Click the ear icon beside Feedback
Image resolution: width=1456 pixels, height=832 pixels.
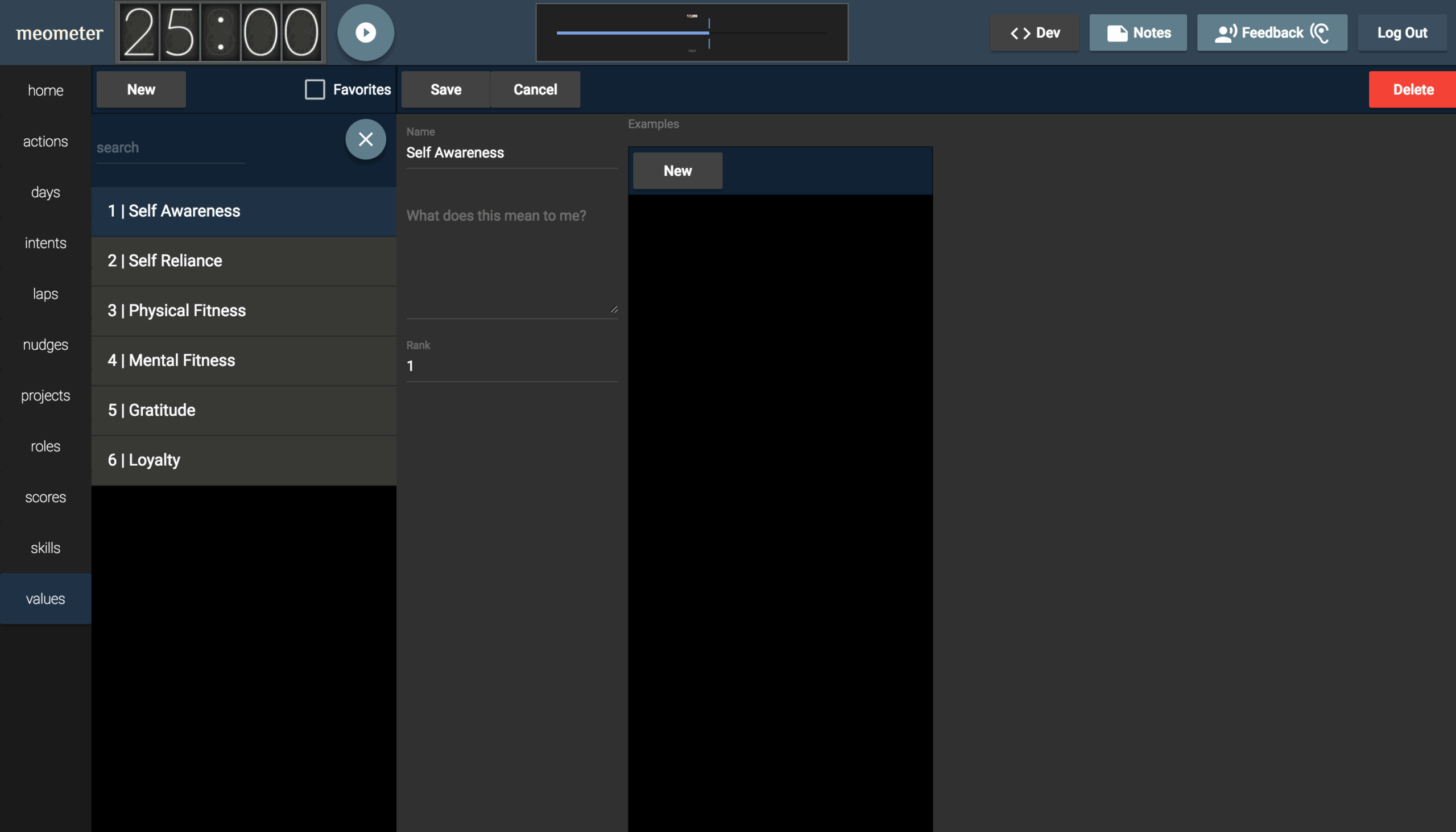[x=1320, y=33]
